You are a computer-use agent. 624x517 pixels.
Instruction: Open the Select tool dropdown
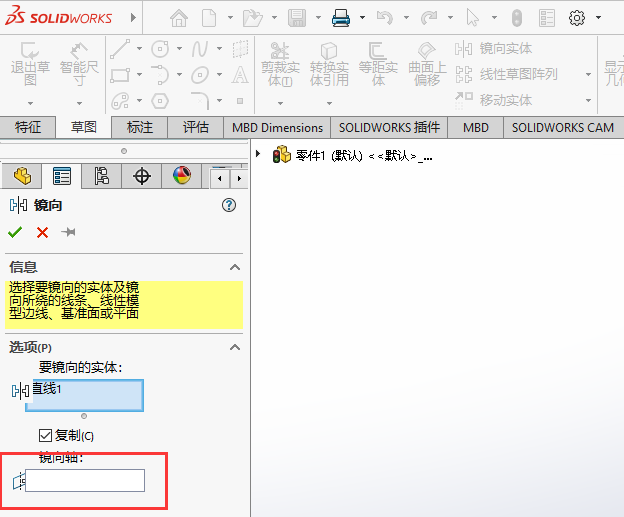(494, 18)
